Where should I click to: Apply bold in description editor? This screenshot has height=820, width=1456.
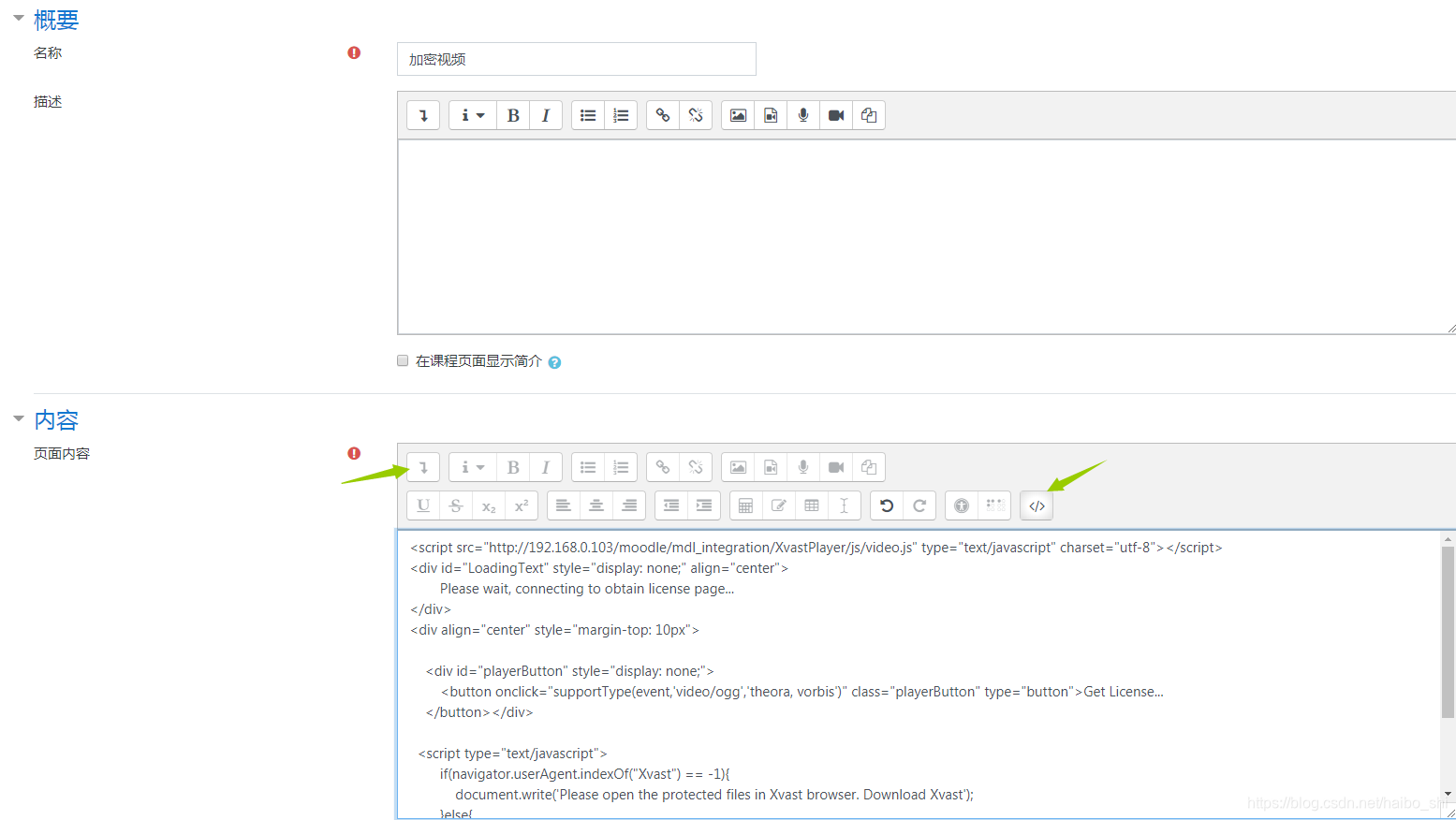click(x=513, y=115)
